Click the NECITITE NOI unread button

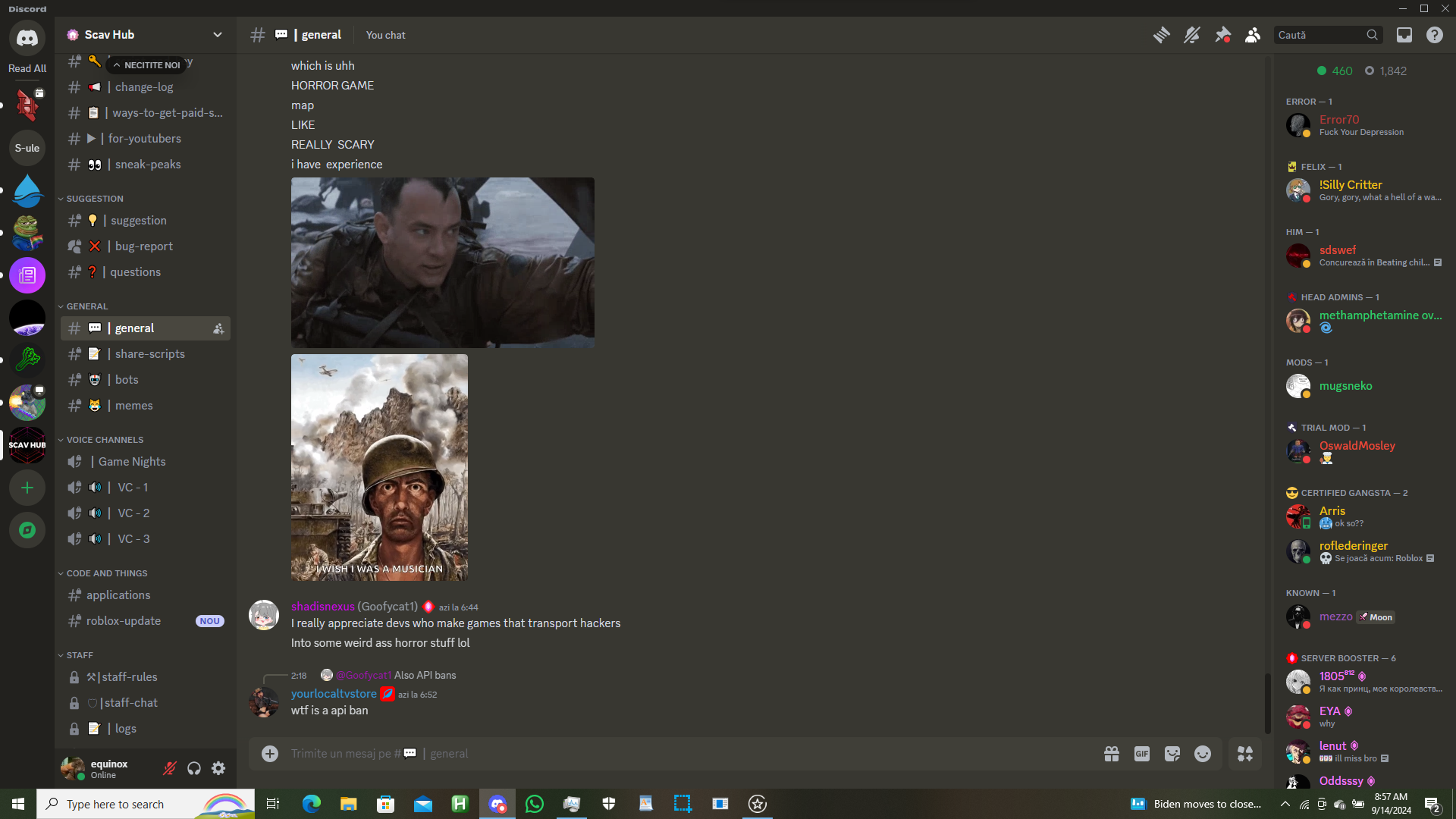(x=148, y=65)
